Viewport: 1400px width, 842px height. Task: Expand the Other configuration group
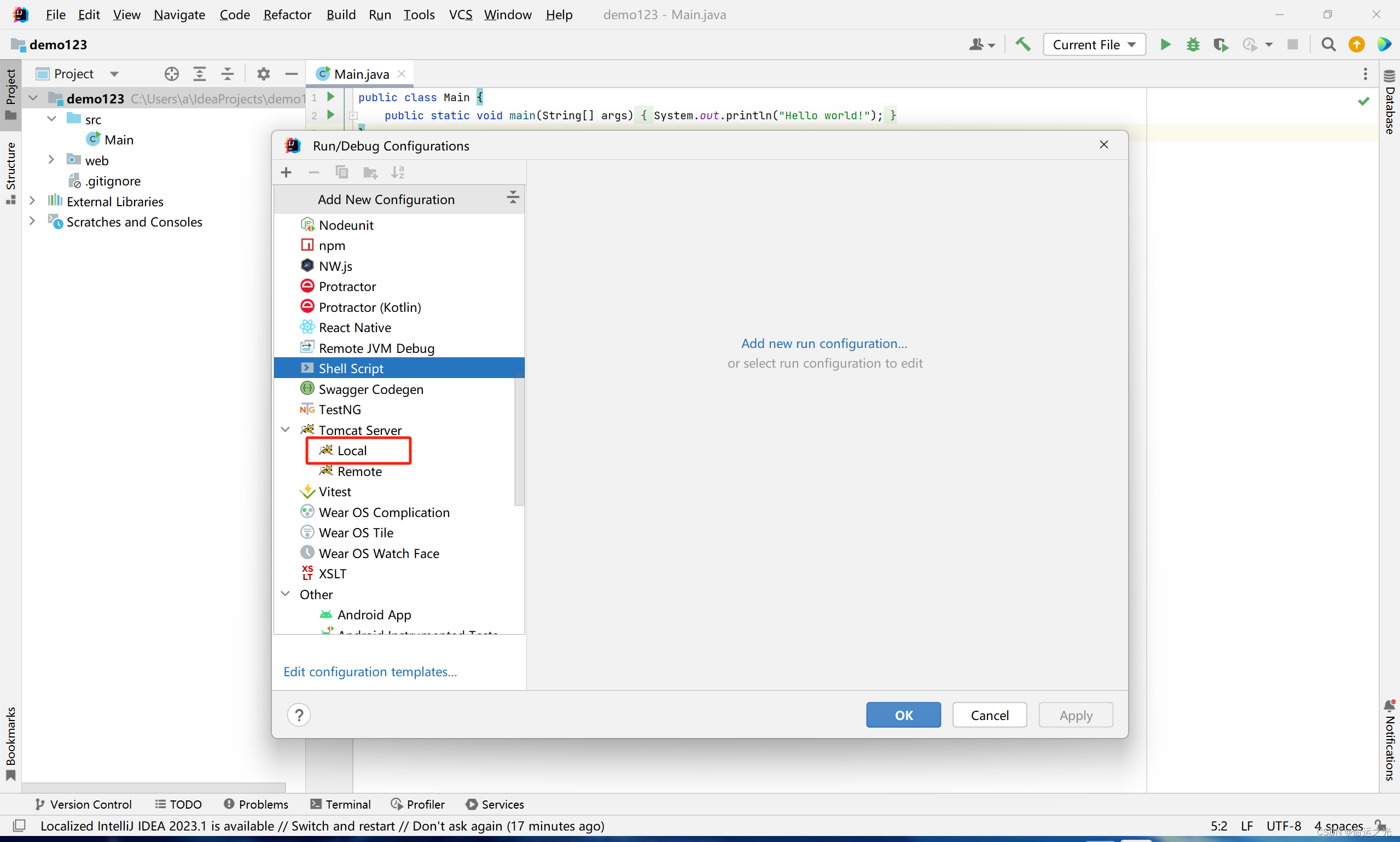[x=285, y=594]
